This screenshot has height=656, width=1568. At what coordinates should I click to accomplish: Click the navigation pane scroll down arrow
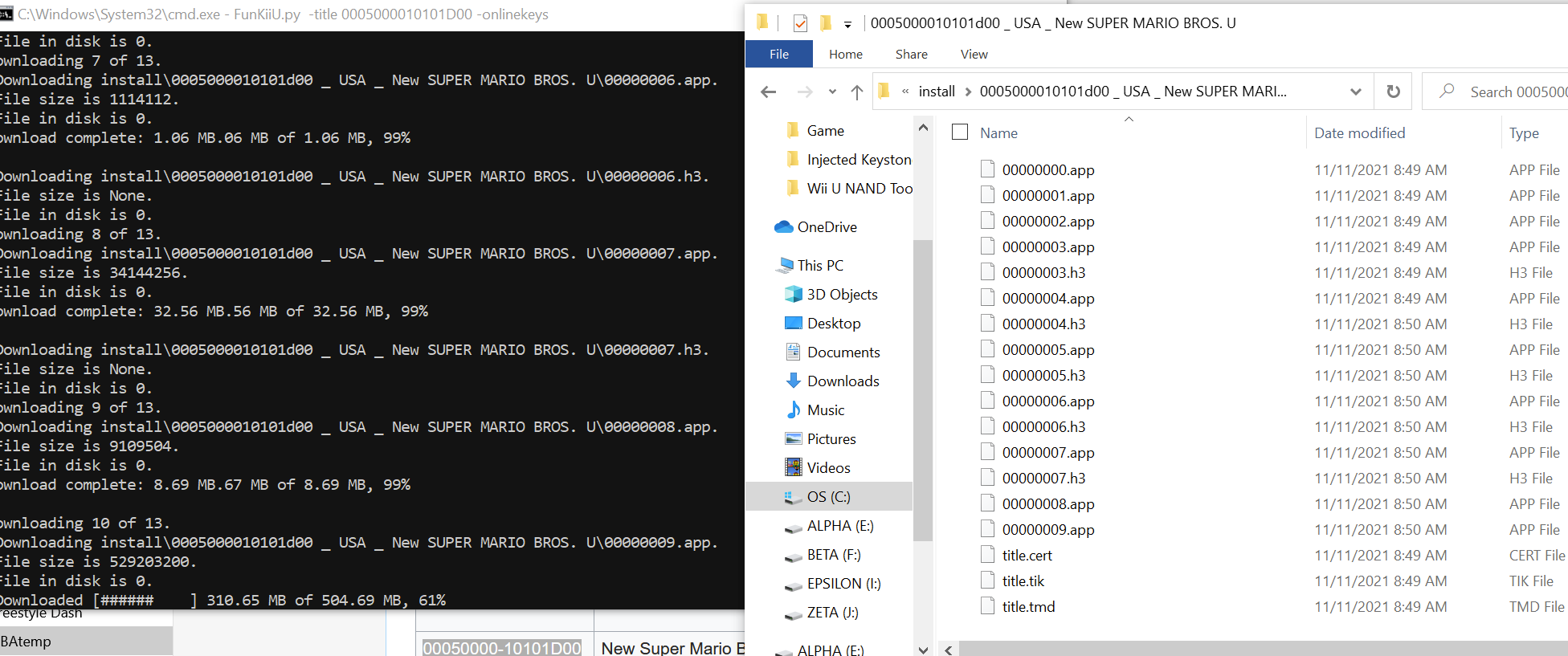point(923,649)
